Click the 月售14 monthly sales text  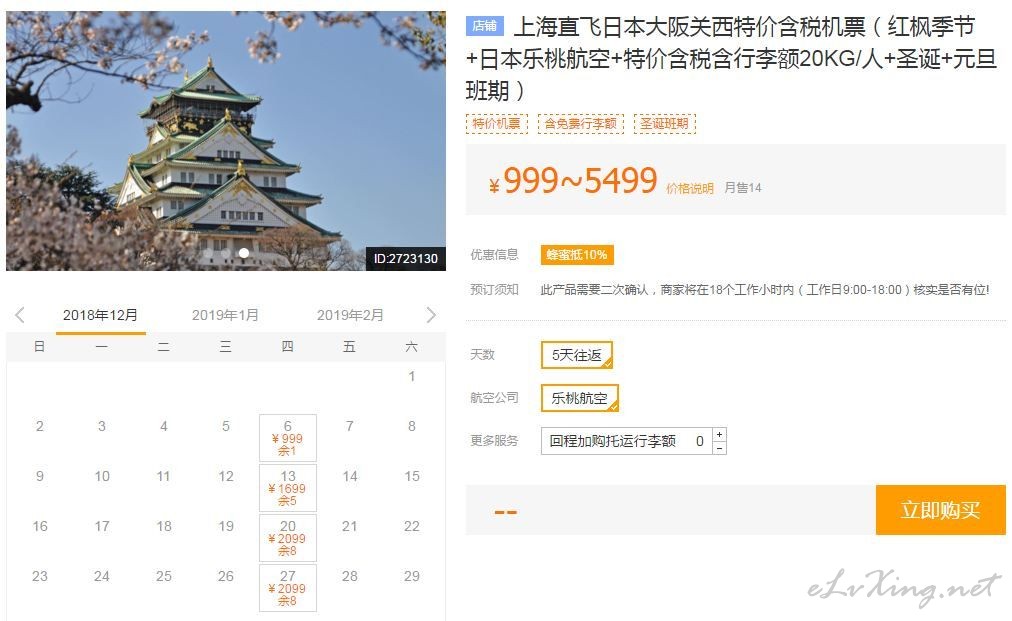click(x=743, y=188)
